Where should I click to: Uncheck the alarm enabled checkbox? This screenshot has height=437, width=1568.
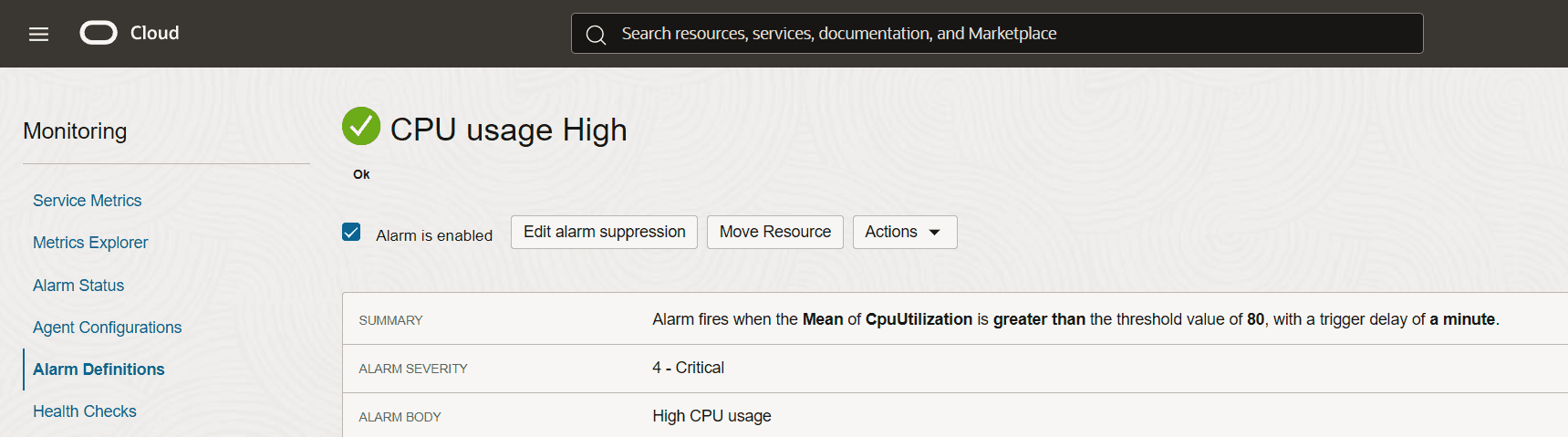pos(351,232)
